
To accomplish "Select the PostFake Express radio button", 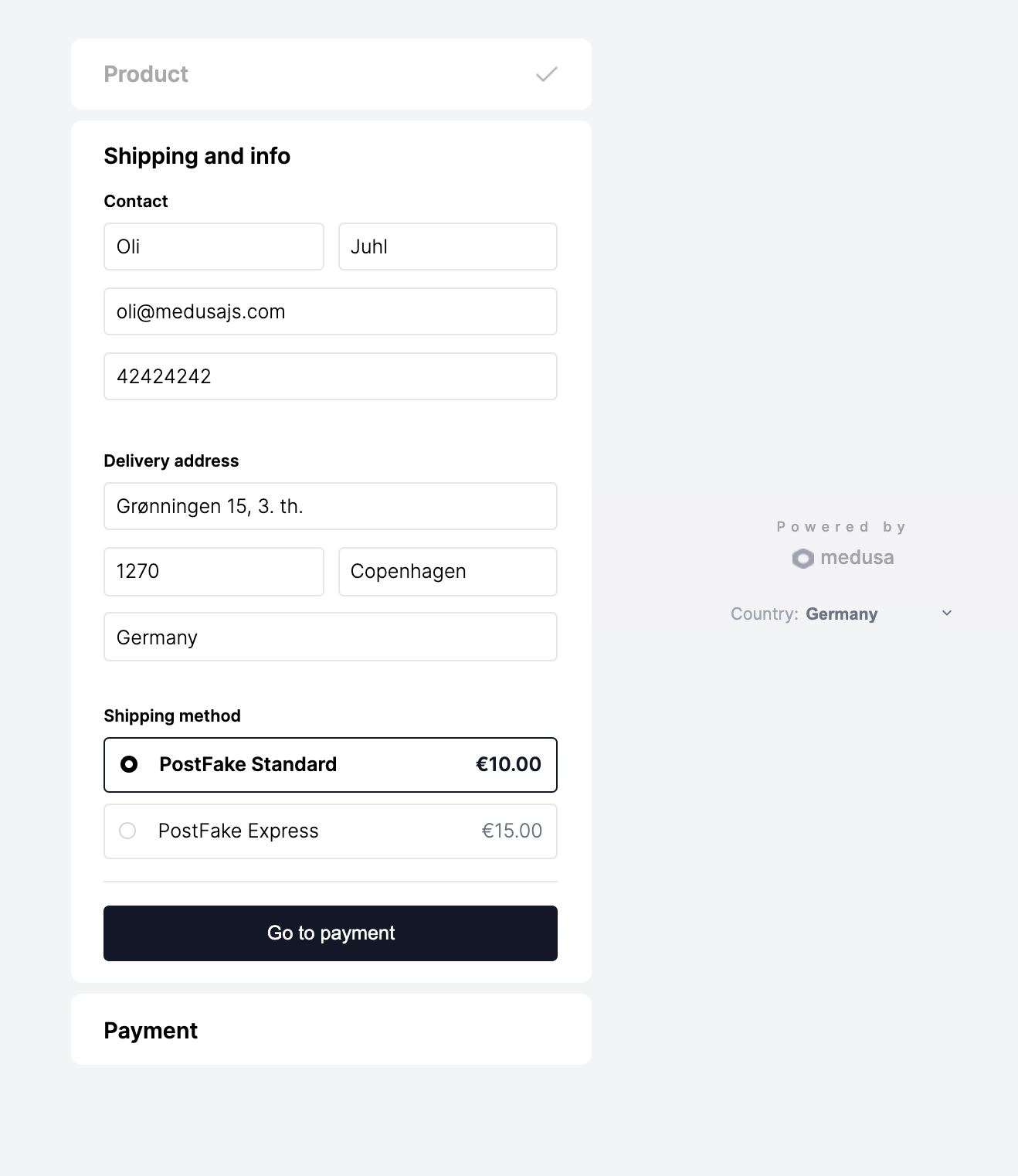I will (127, 831).
